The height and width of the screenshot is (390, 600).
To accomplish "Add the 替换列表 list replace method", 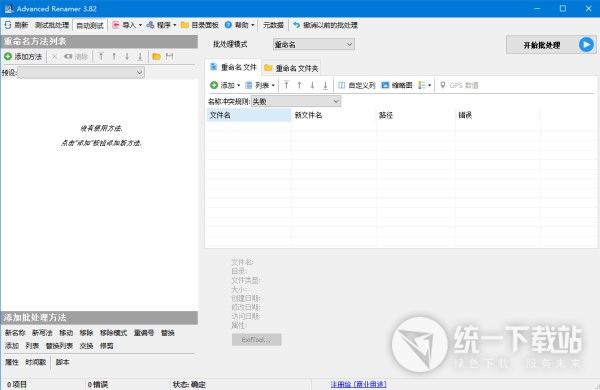I will click(59, 346).
